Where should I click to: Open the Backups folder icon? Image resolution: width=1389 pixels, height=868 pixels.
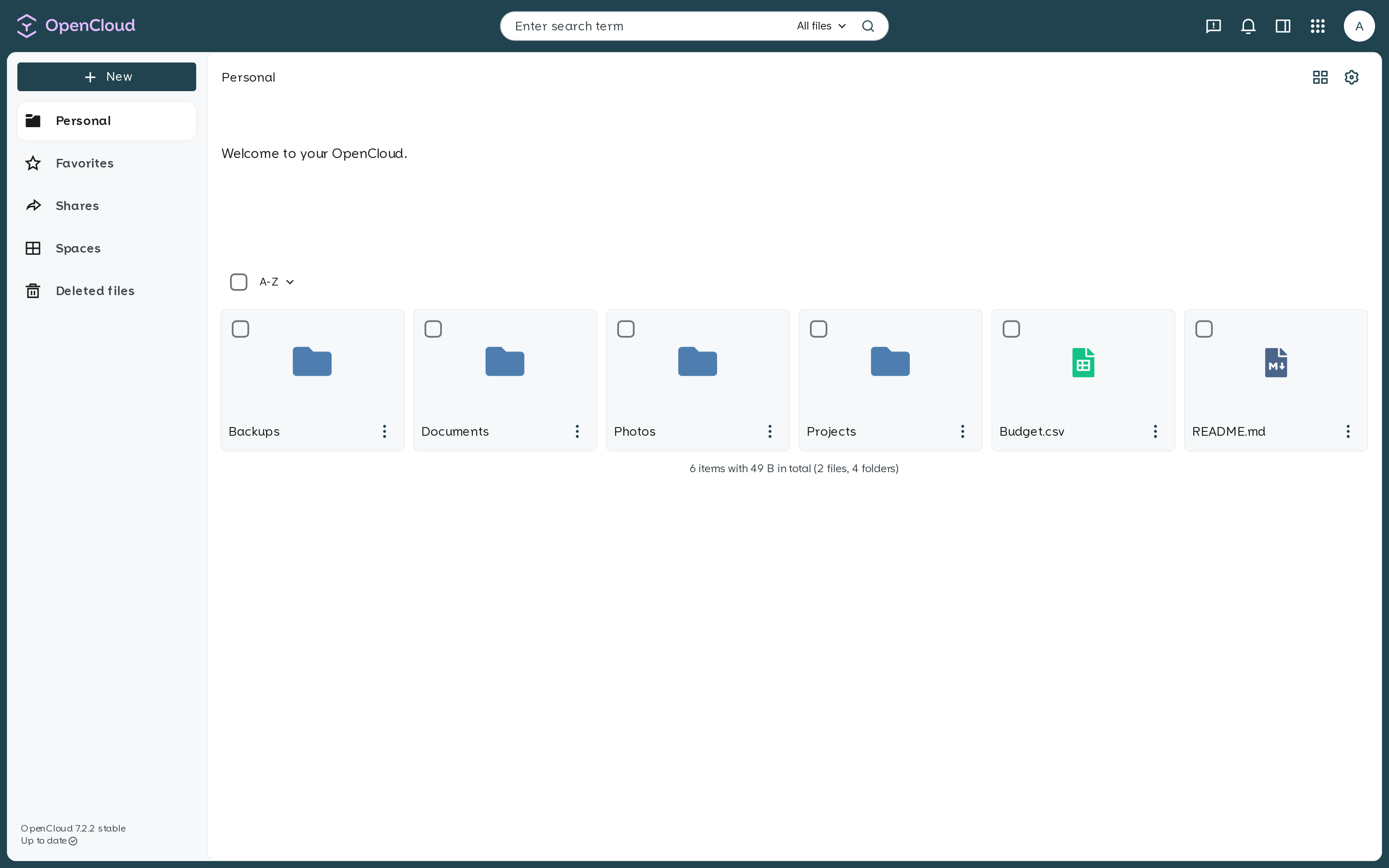[312, 361]
